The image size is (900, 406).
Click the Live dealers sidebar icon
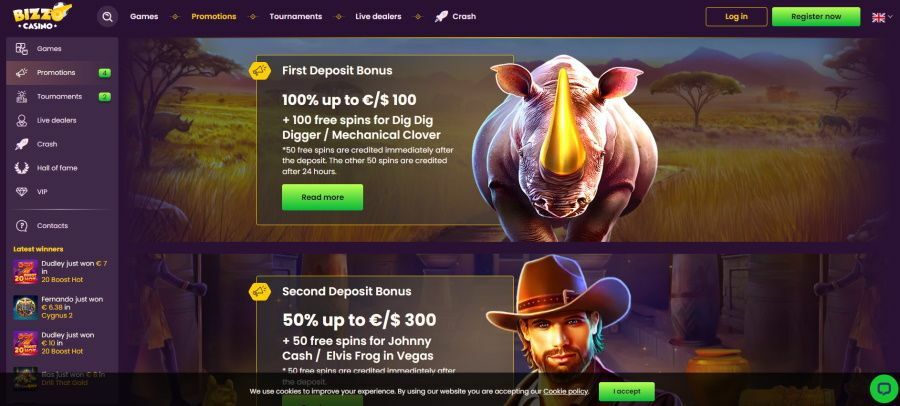click(x=22, y=121)
